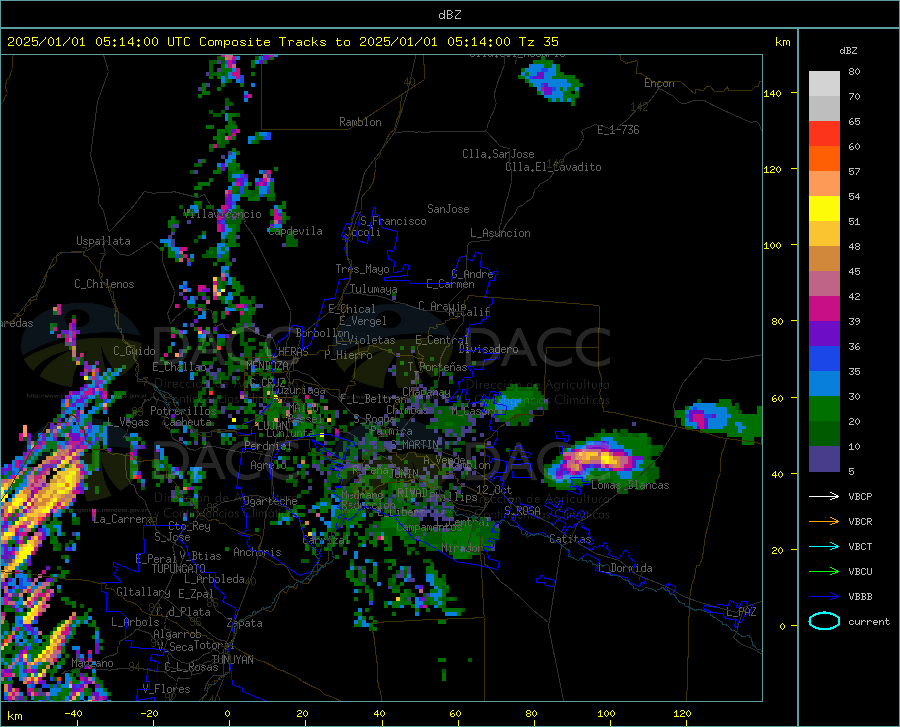Click the Lomas_Blancas label
Viewport: 900px width, 727px height.
(630, 485)
